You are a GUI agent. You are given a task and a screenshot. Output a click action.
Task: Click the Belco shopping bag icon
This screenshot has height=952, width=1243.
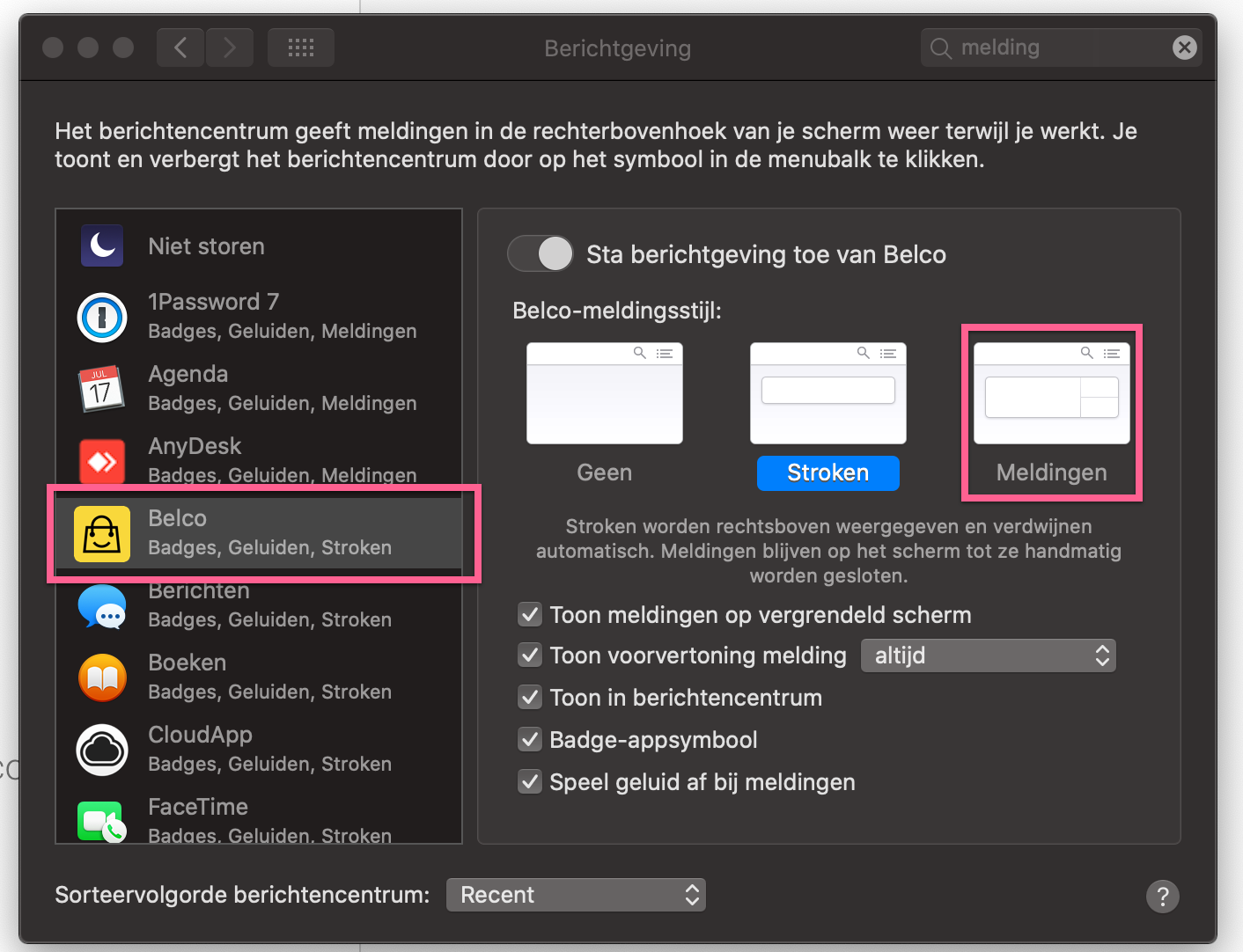102,533
